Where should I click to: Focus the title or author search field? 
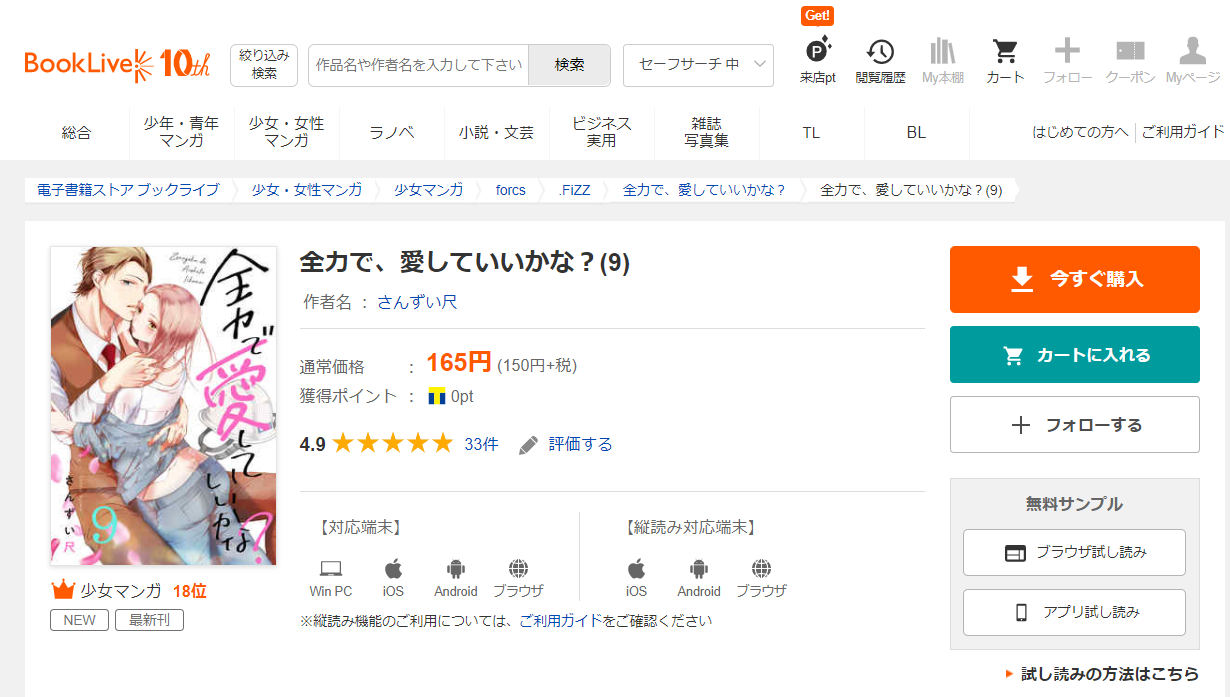(418, 65)
